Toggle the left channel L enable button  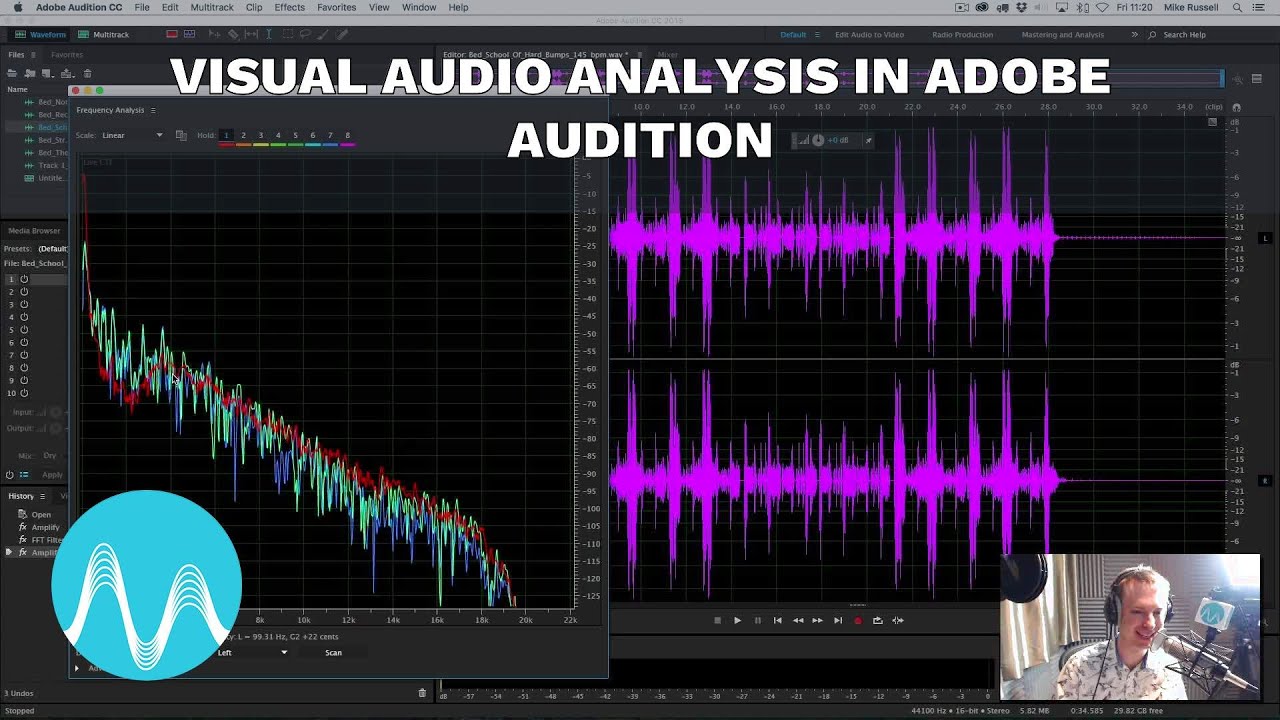pyautogui.click(x=1265, y=238)
